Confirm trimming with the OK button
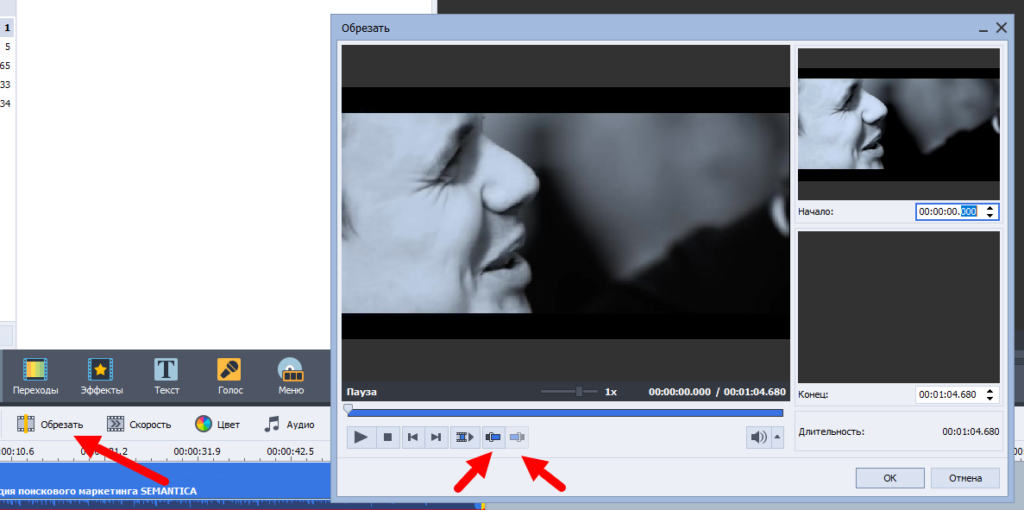The height and width of the screenshot is (510, 1024). 889,478
